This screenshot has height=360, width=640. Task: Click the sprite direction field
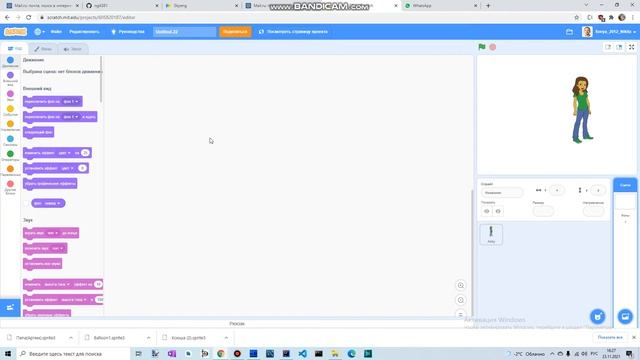click(x=593, y=211)
